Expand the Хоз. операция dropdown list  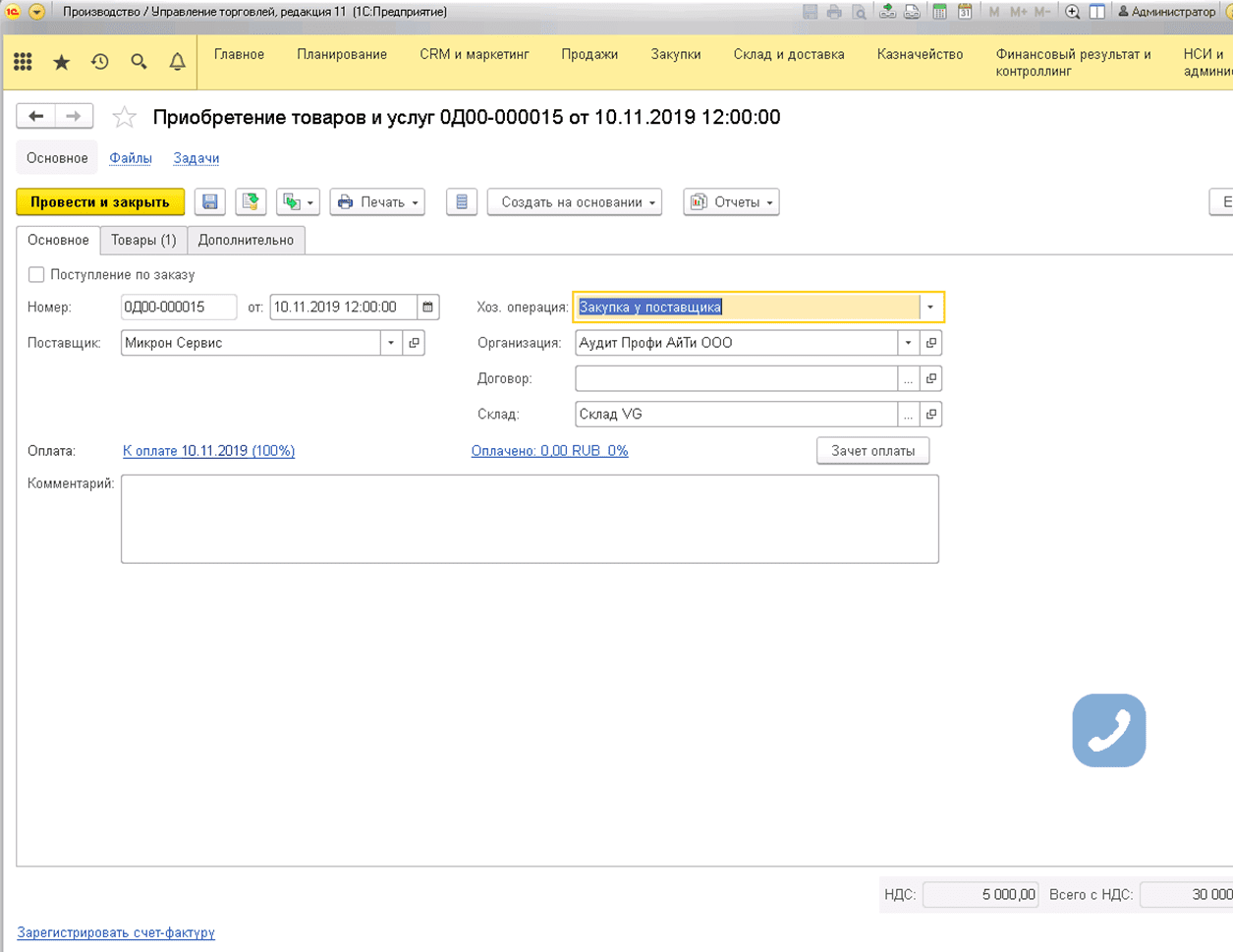930,308
